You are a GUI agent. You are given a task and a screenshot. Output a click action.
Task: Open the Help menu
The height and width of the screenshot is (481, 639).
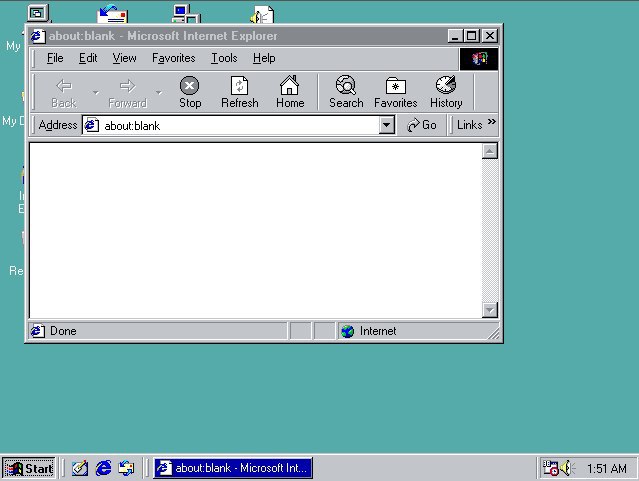click(x=264, y=58)
